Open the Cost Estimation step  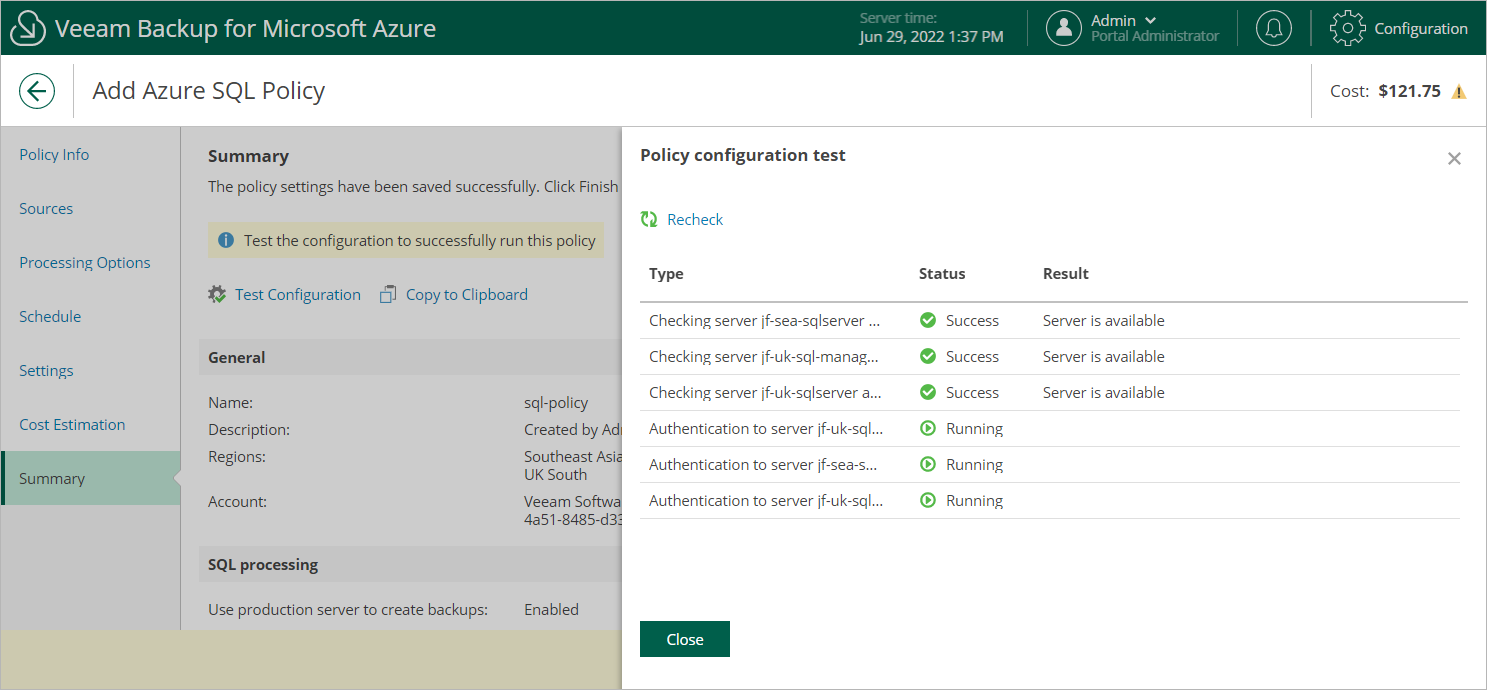click(72, 425)
